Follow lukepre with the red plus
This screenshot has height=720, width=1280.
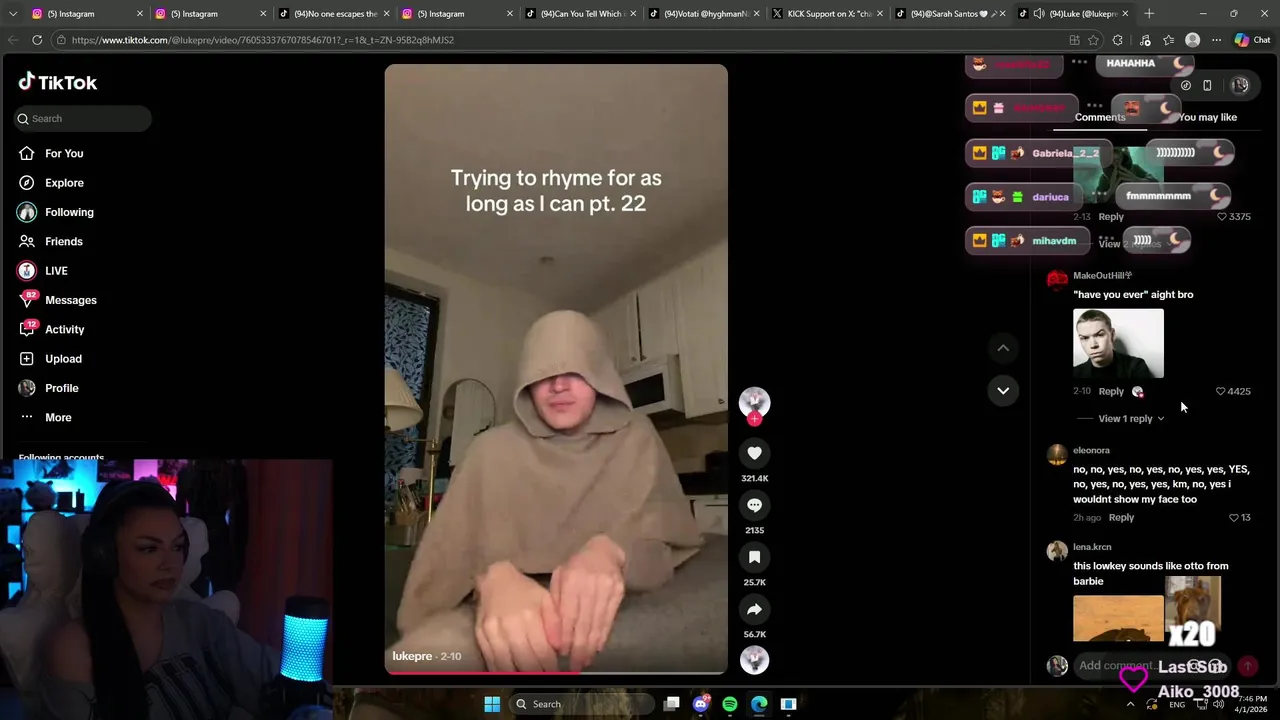(754, 419)
